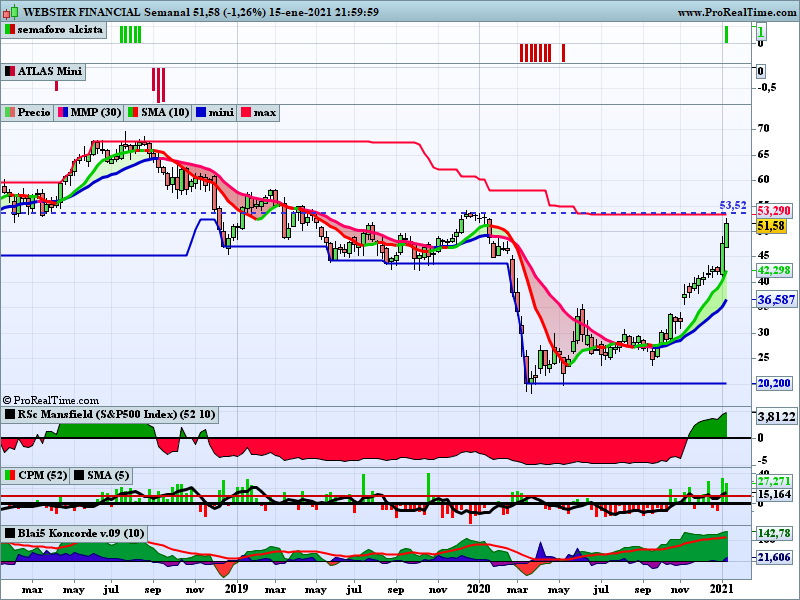Click the CPM (52) indicator label
The width and height of the screenshot is (800, 600).
click(42, 476)
